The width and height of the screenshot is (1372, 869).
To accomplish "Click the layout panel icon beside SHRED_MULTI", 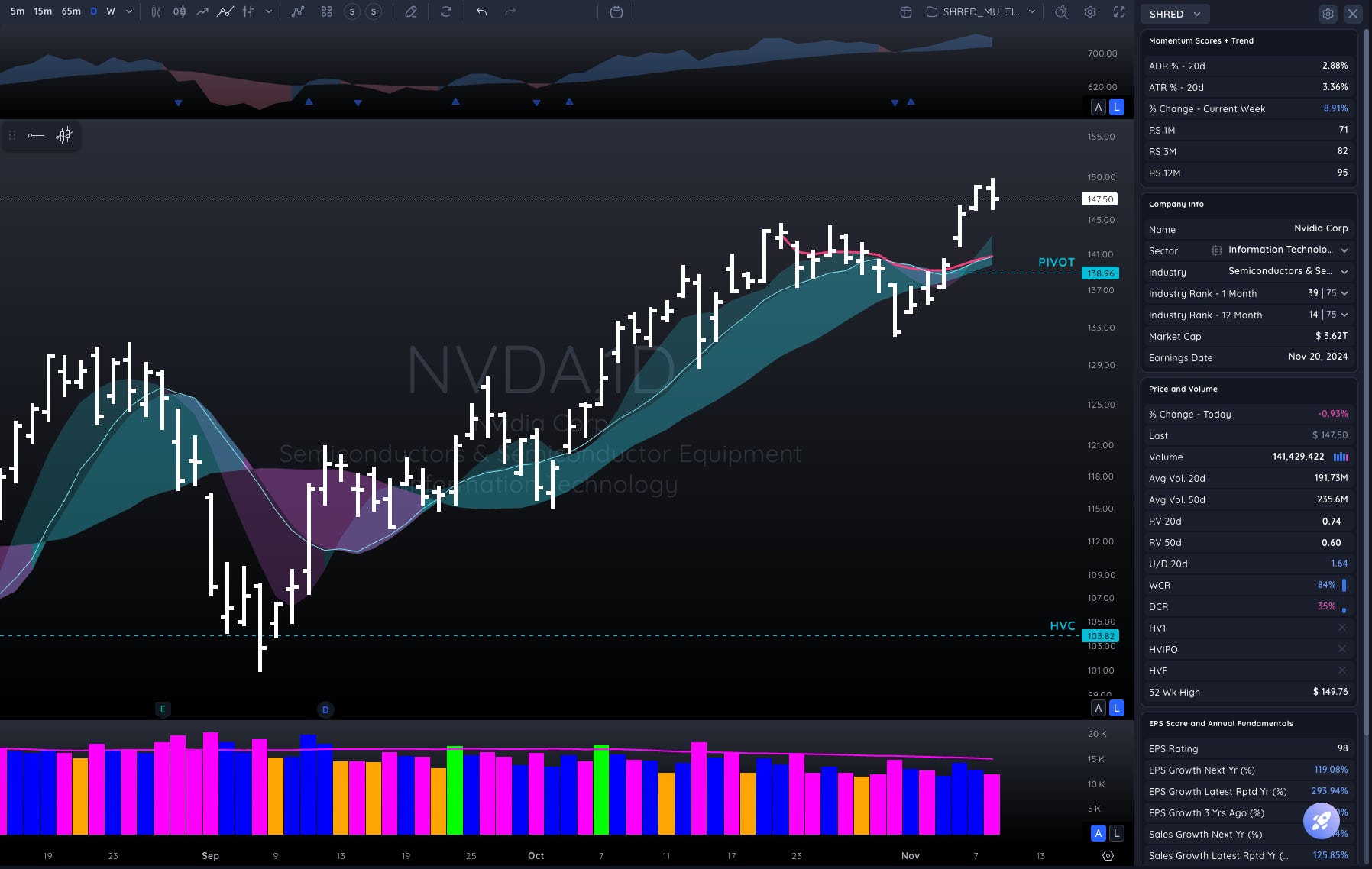I will 906,11.
